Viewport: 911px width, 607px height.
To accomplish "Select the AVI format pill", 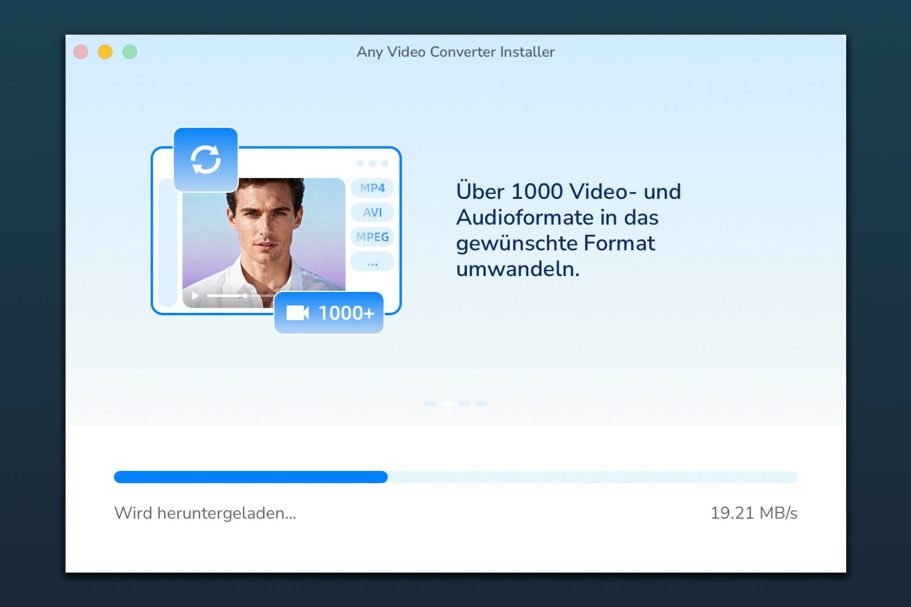I will (372, 213).
